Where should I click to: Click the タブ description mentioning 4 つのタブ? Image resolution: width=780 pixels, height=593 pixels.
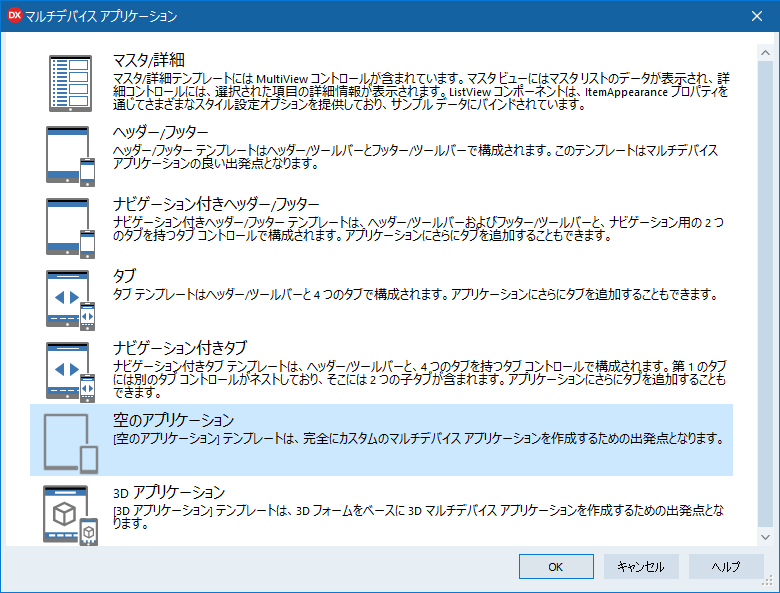click(415, 295)
